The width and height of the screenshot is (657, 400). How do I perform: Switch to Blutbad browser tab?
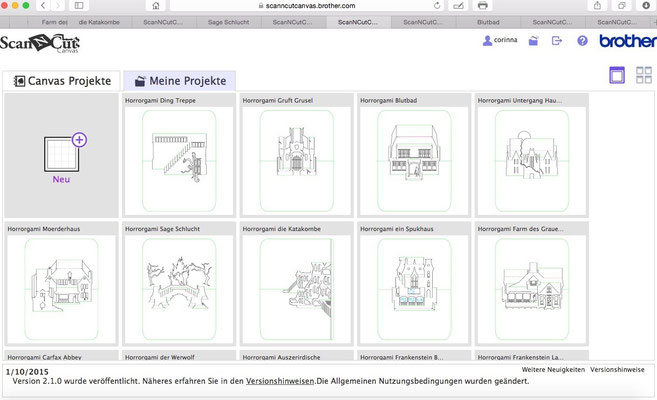click(488, 22)
